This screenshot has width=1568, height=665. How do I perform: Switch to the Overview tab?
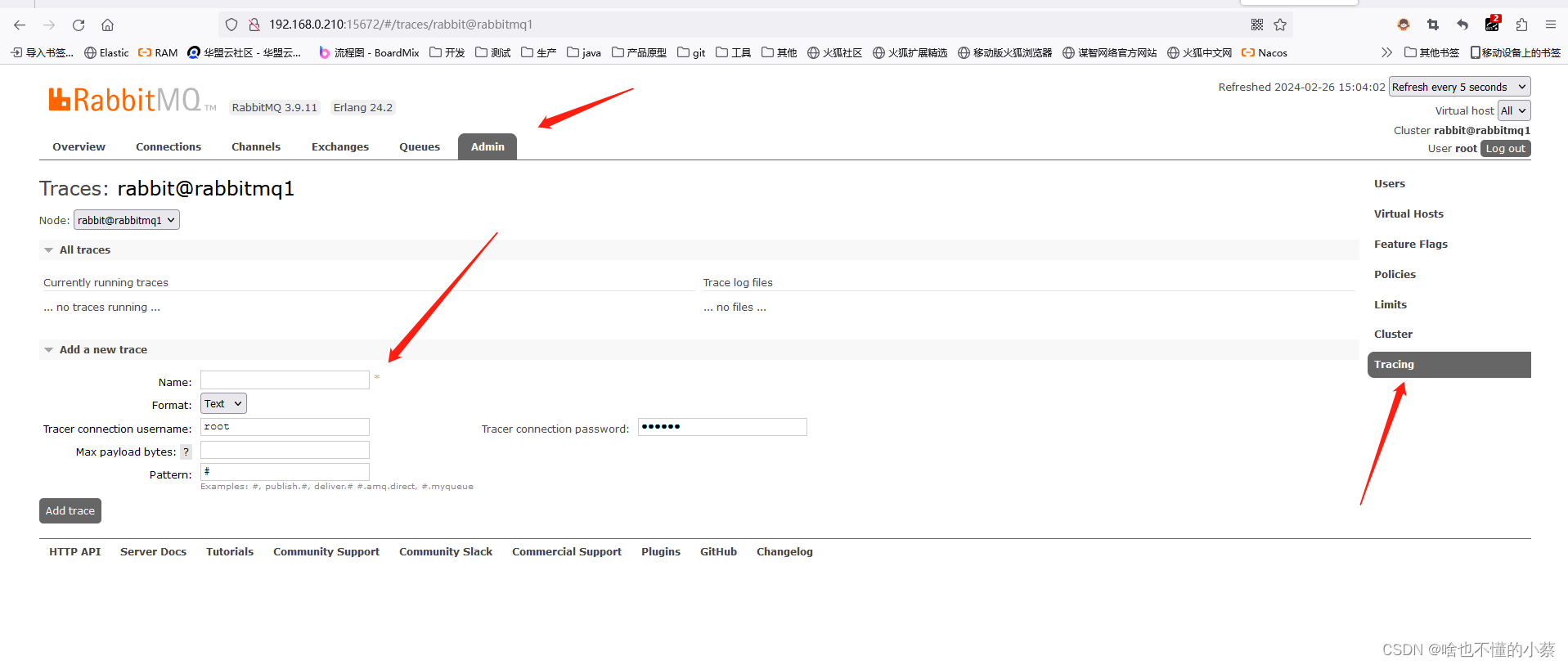click(79, 146)
